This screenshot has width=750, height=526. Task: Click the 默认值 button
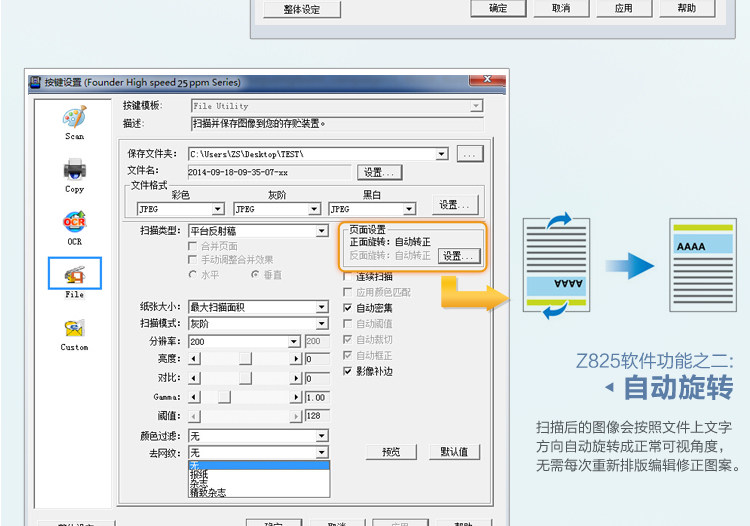454,452
